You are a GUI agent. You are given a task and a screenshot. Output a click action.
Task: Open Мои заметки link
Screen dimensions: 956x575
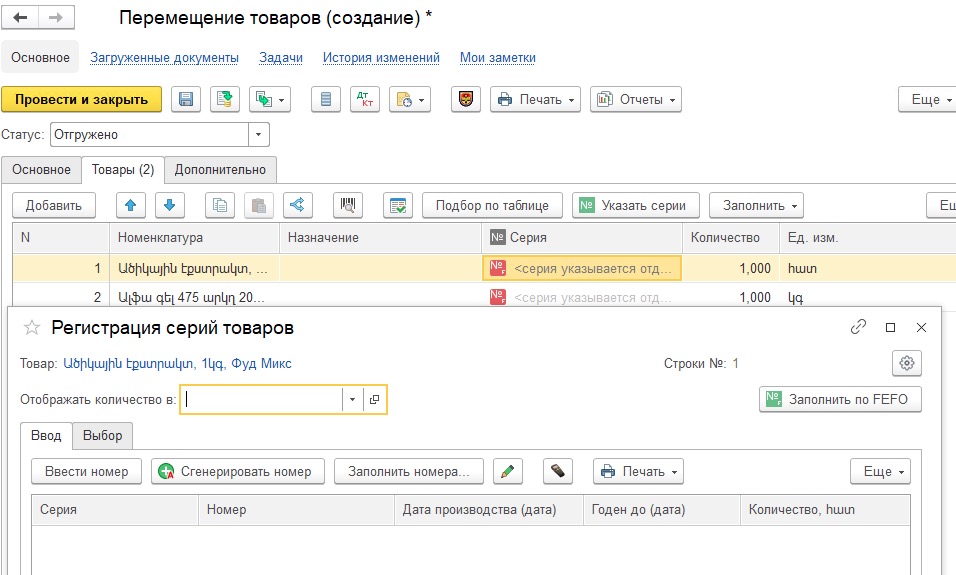coord(498,57)
